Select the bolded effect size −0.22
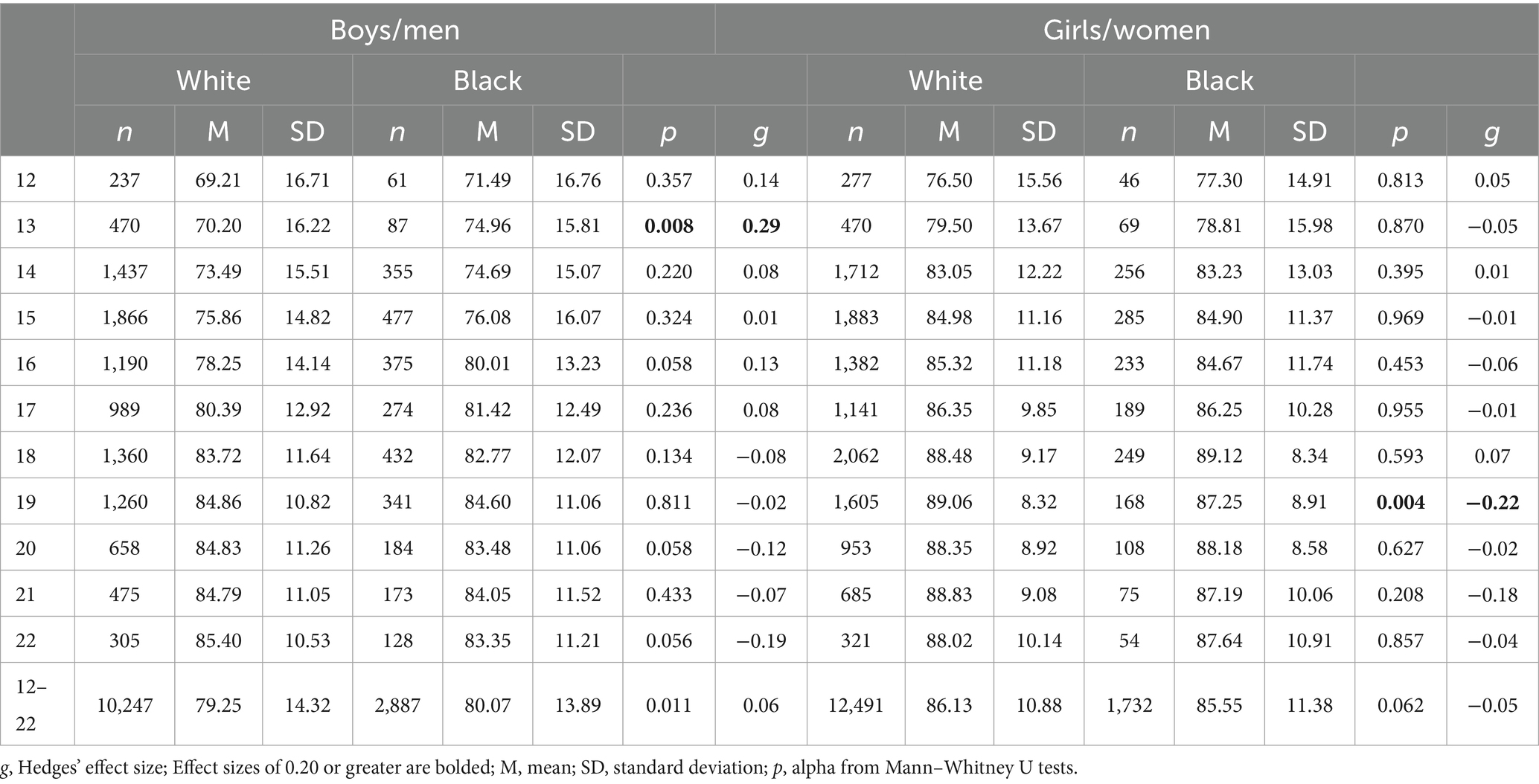The width and height of the screenshot is (1539, 784). 1491,502
